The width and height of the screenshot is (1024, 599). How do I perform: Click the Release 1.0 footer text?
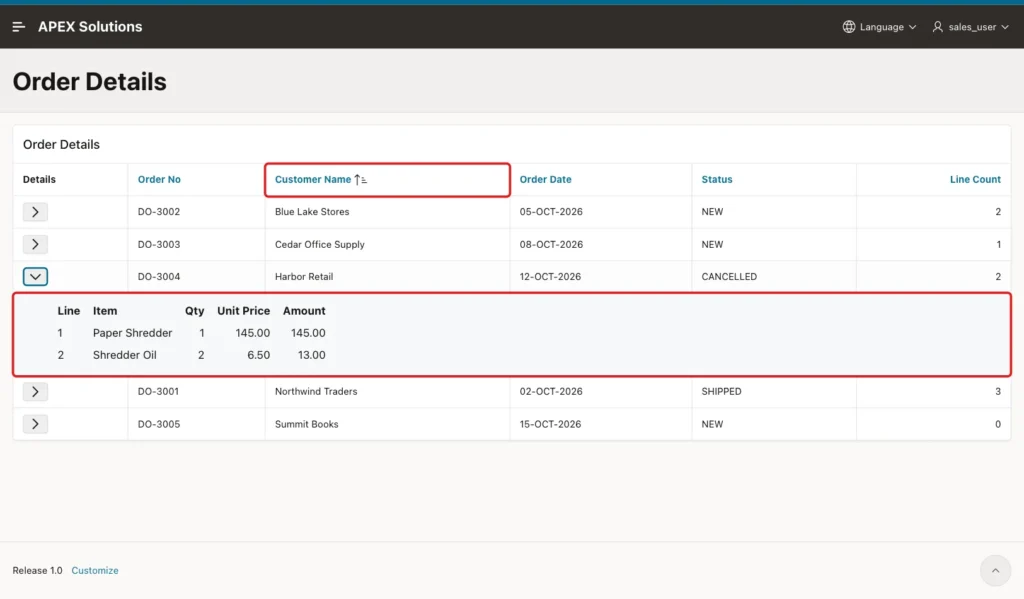(37, 570)
